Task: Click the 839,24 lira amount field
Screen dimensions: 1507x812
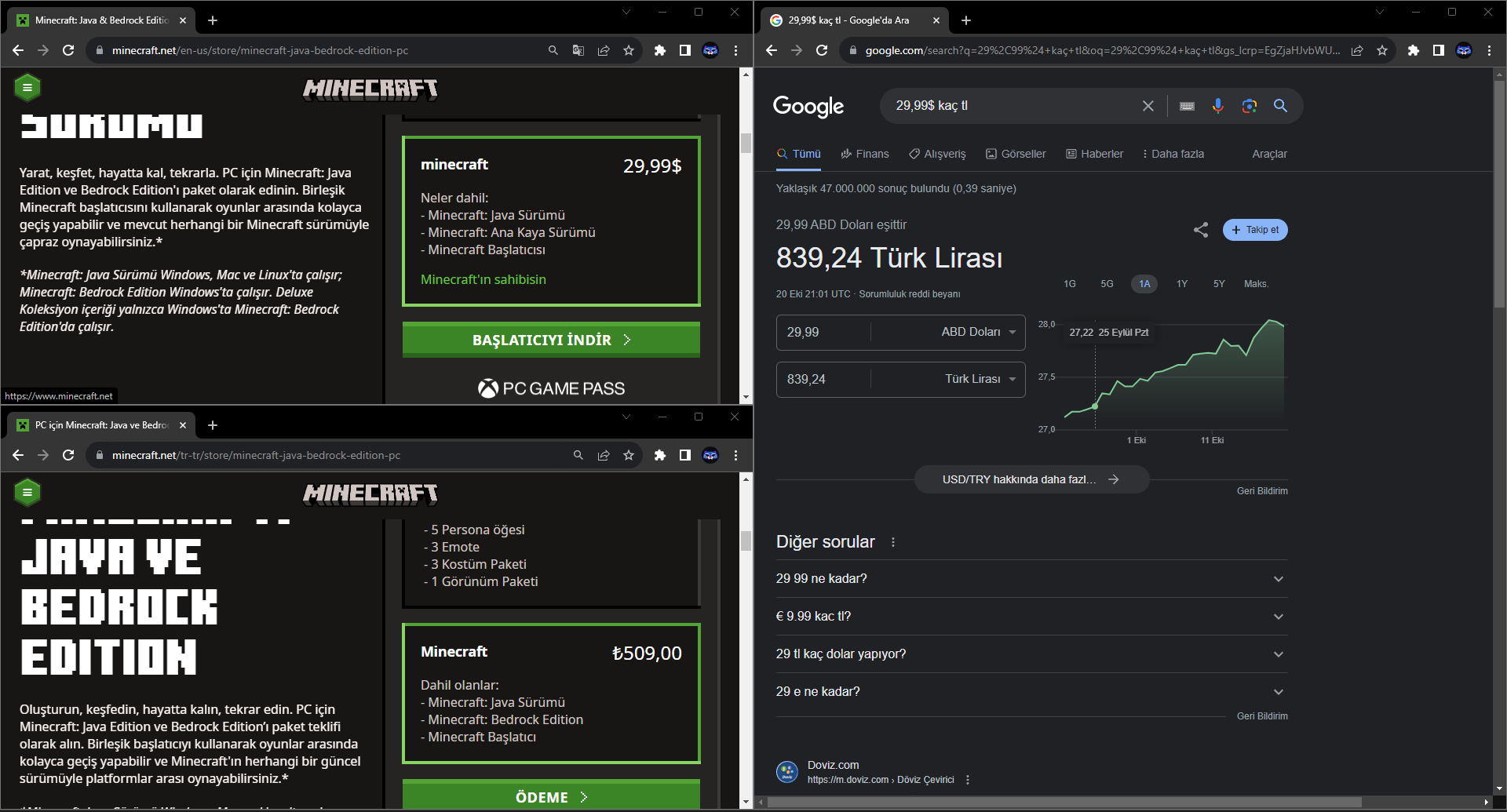Action: pyautogui.click(x=823, y=380)
